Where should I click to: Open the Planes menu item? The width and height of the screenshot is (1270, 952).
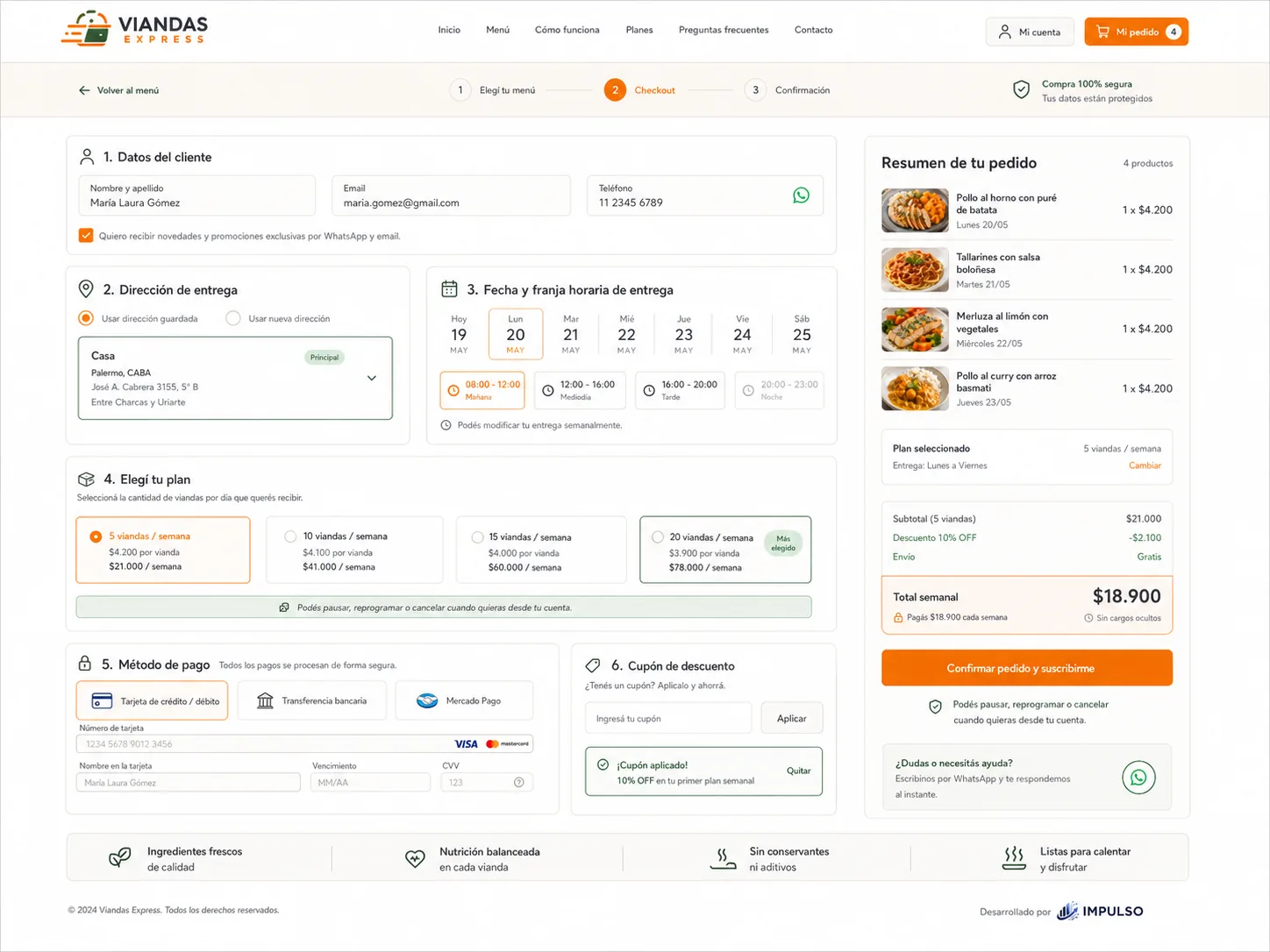click(x=639, y=30)
